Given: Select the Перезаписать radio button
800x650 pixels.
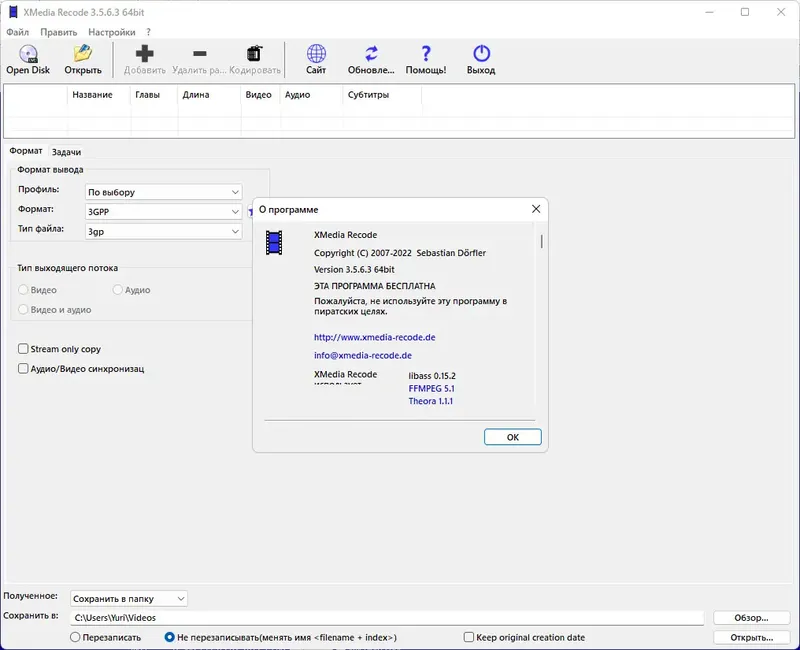Looking at the screenshot, I should coord(75,637).
